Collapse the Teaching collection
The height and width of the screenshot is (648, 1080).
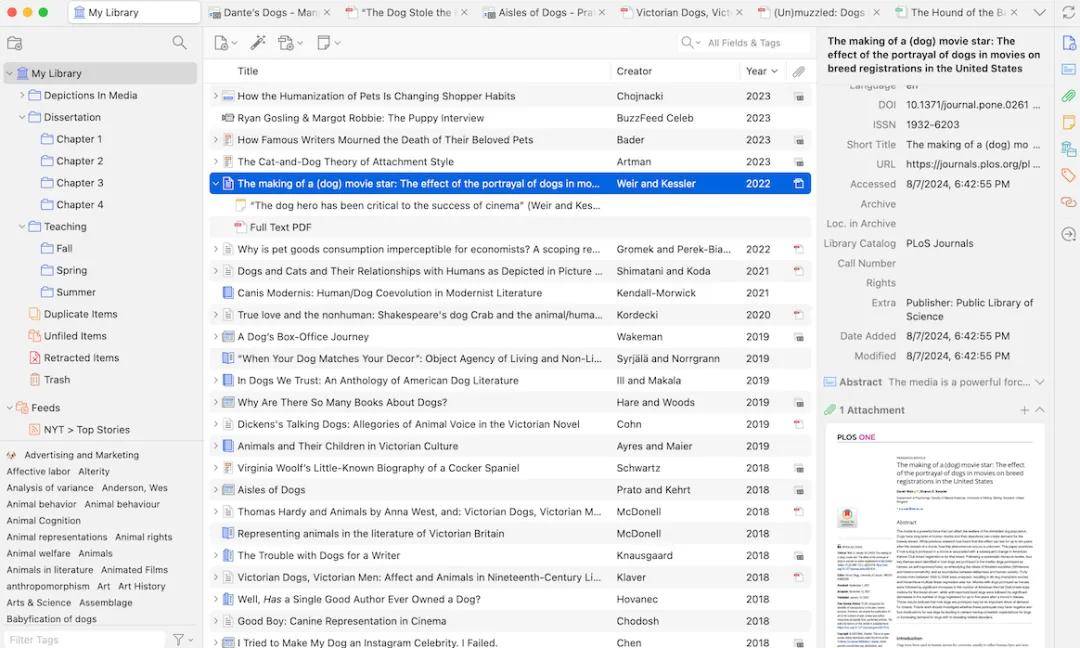click(22, 227)
